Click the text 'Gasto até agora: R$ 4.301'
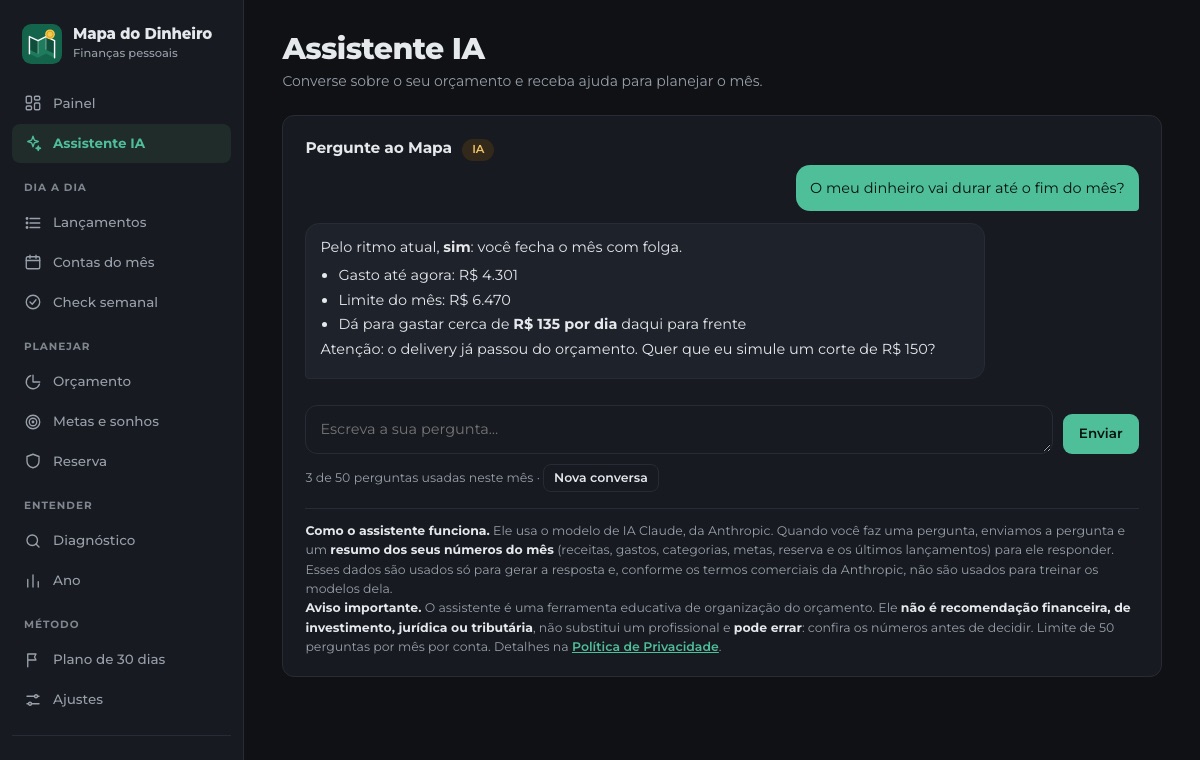The width and height of the screenshot is (1200, 760). 428,275
